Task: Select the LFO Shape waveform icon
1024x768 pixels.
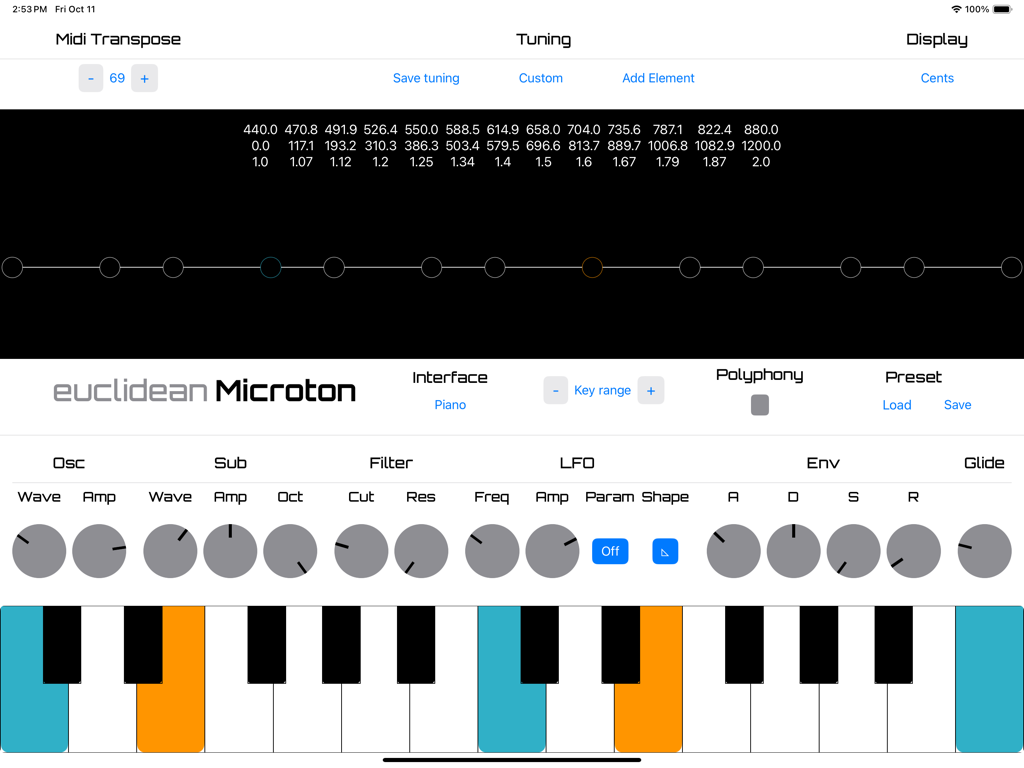Action: (663, 551)
